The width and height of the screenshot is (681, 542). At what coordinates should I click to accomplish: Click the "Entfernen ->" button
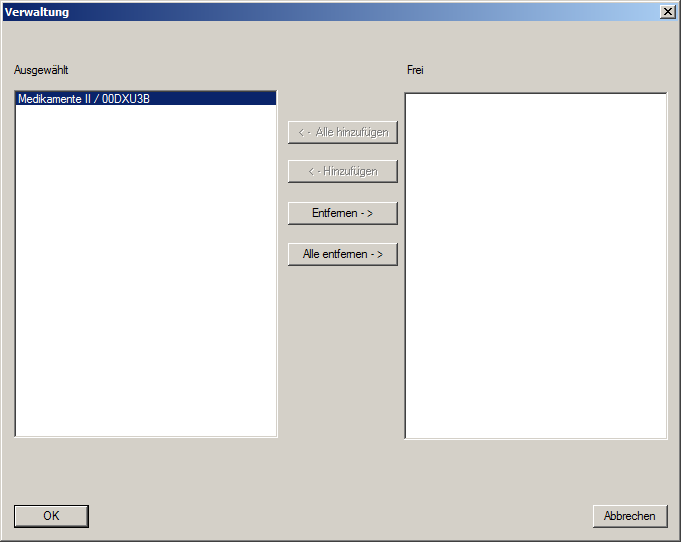[x=342, y=213]
